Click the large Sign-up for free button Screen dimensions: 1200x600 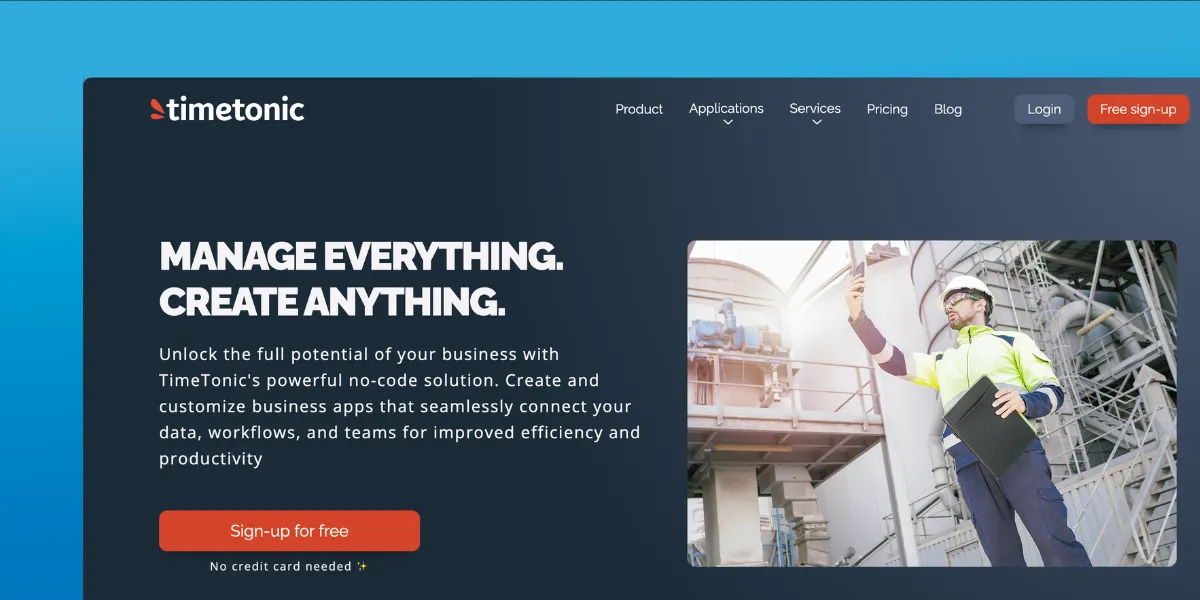[x=289, y=531]
